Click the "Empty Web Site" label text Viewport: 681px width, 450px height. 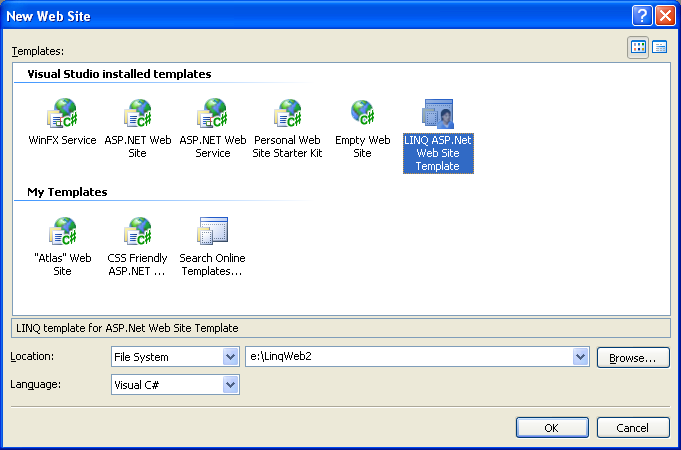[x=362, y=147]
